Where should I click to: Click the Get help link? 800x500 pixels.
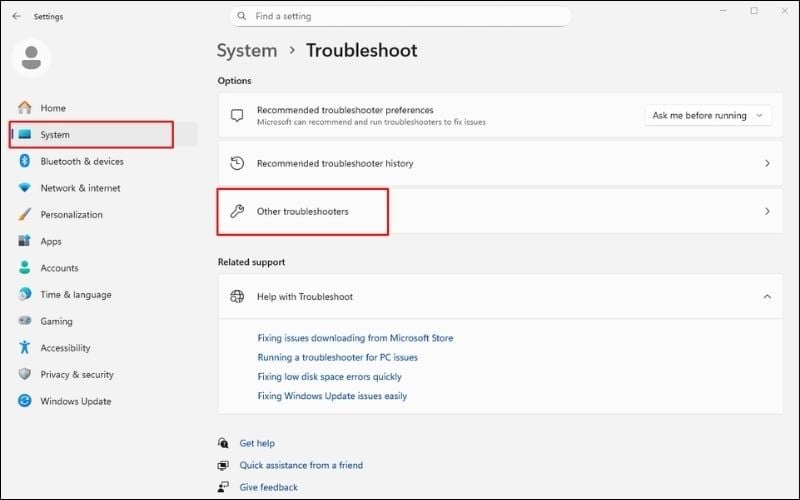[x=257, y=443]
